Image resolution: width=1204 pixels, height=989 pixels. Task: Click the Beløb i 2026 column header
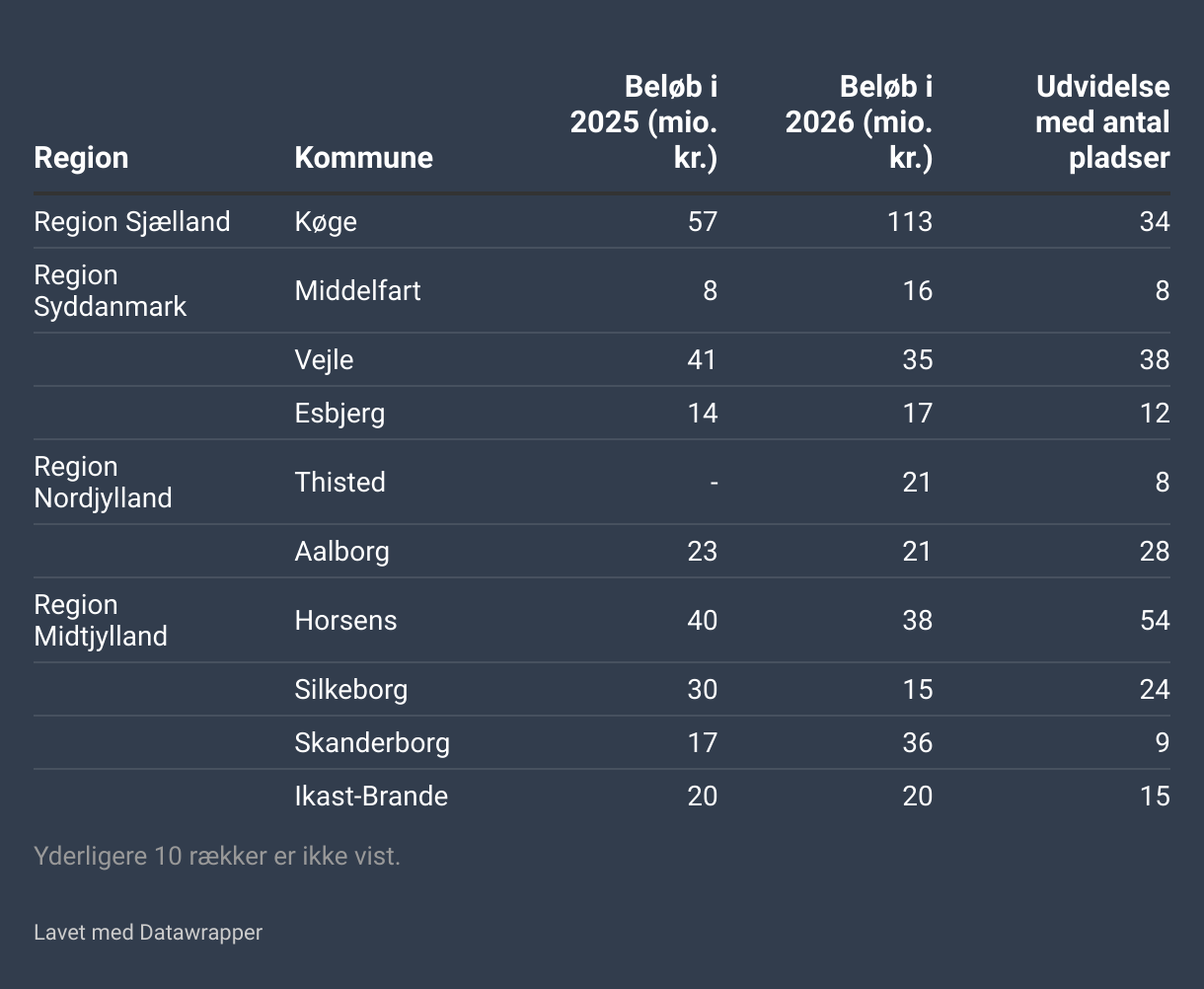click(859, 122)
